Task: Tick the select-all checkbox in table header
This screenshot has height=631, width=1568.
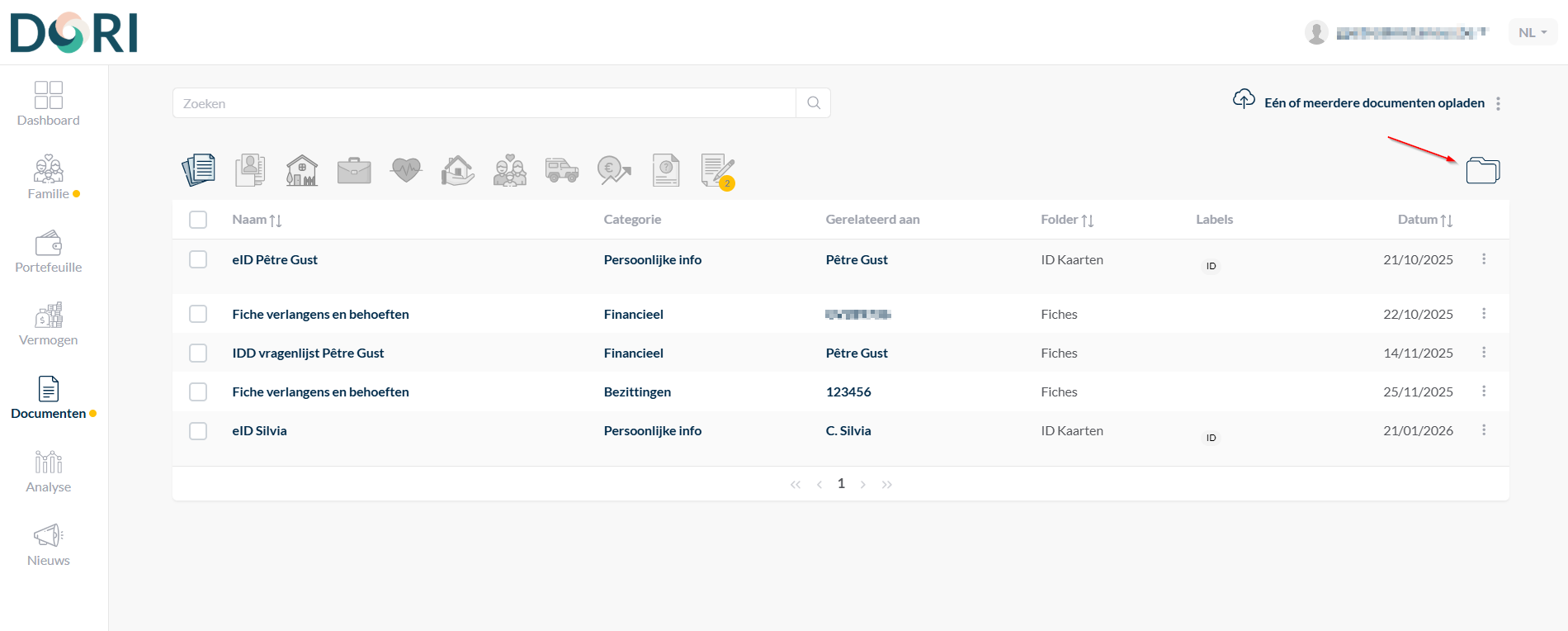Action: [198, 220]
